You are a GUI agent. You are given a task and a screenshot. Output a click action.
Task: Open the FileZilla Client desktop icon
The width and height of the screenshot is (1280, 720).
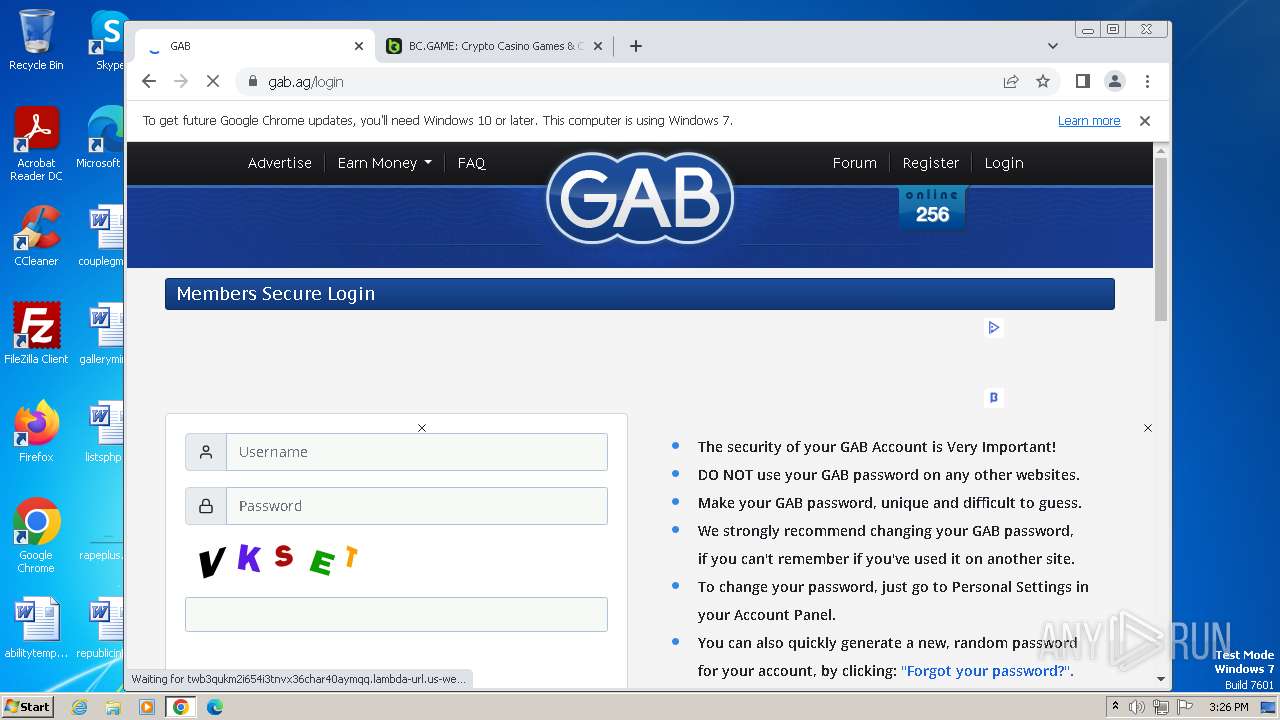[36, 333]
